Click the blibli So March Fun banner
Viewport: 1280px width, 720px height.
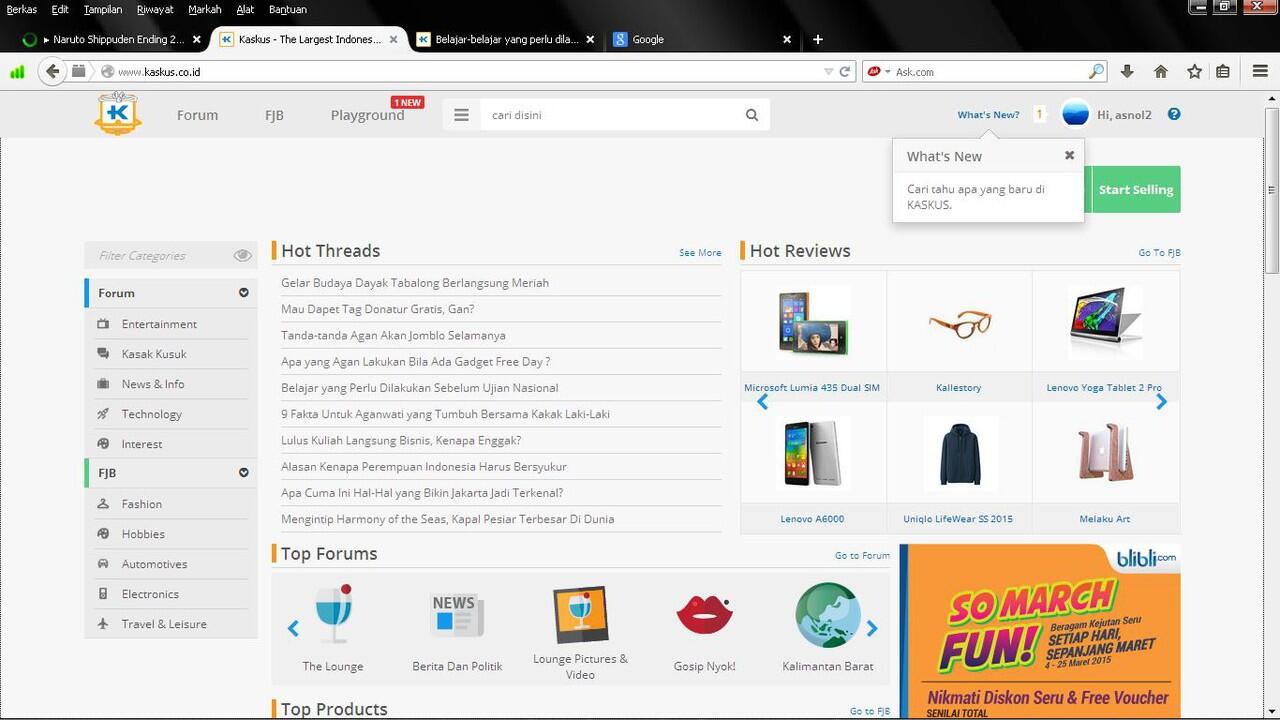point(1040,631)
